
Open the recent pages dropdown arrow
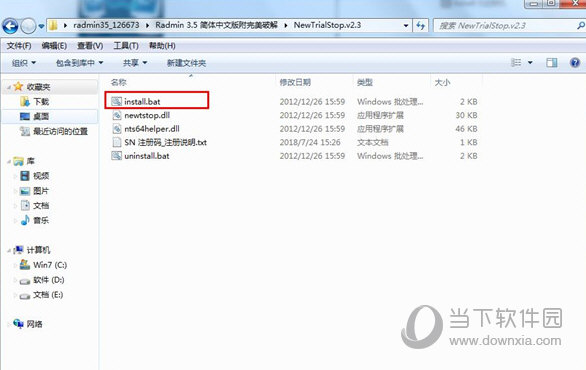click(x=41, y=27)
